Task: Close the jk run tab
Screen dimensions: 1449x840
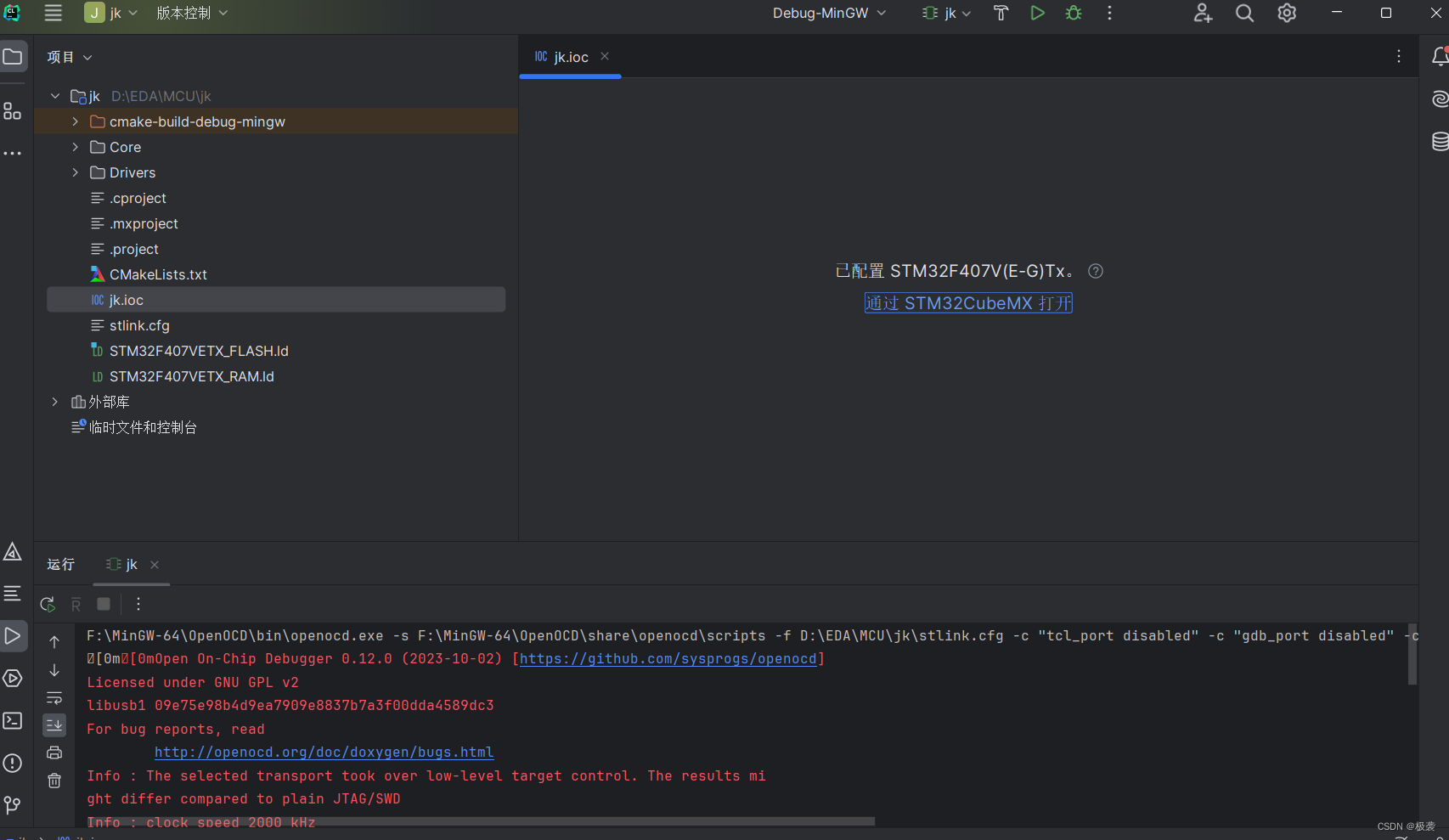Action: (x=155, y=565)
